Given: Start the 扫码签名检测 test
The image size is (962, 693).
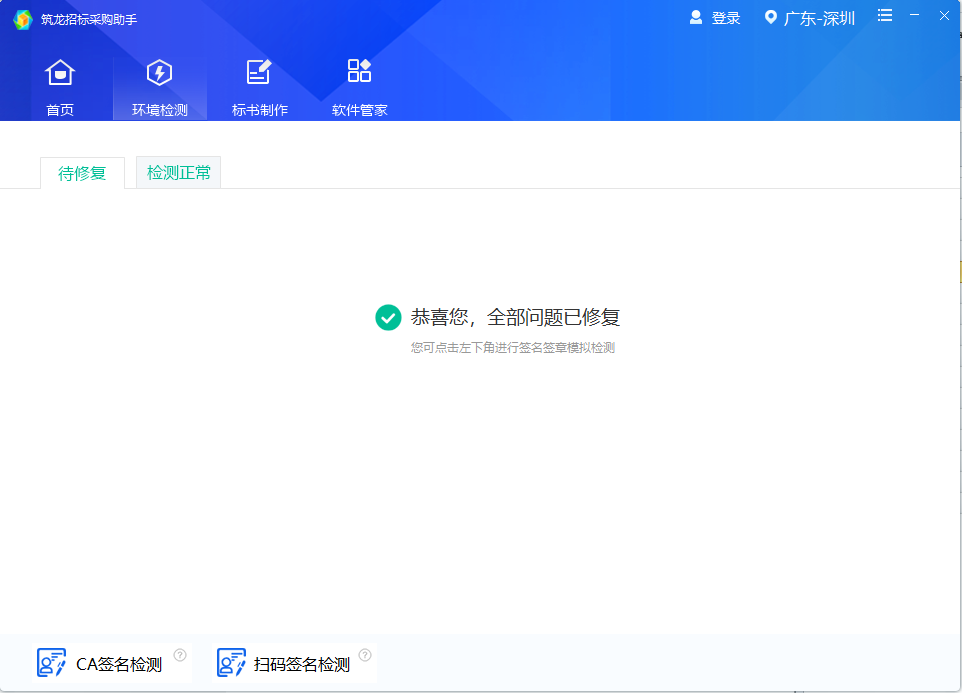Looking at the screenshot, I should (x=301, y=664).
